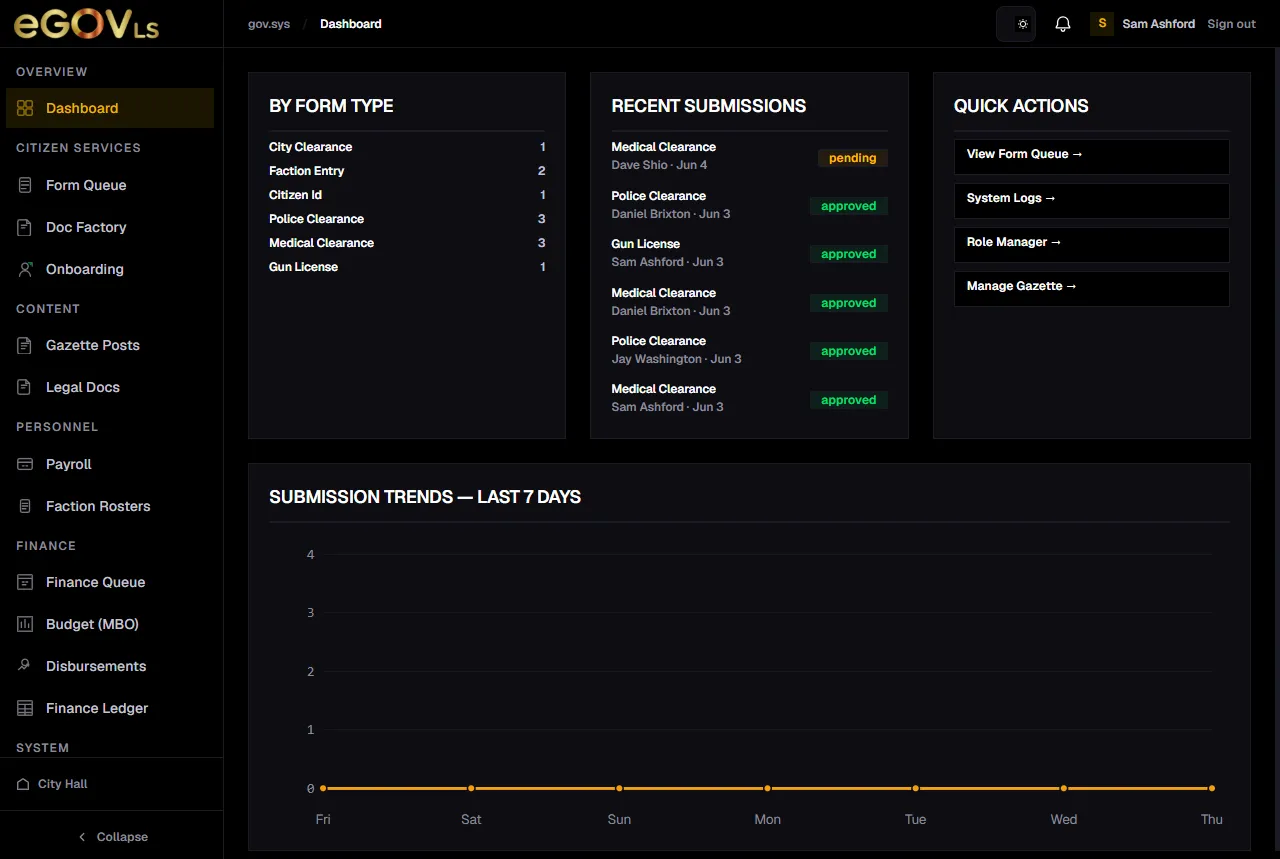Collapse the sidebar using the chevron
This screenshot has height=859, width=1280.
[82, 837]
